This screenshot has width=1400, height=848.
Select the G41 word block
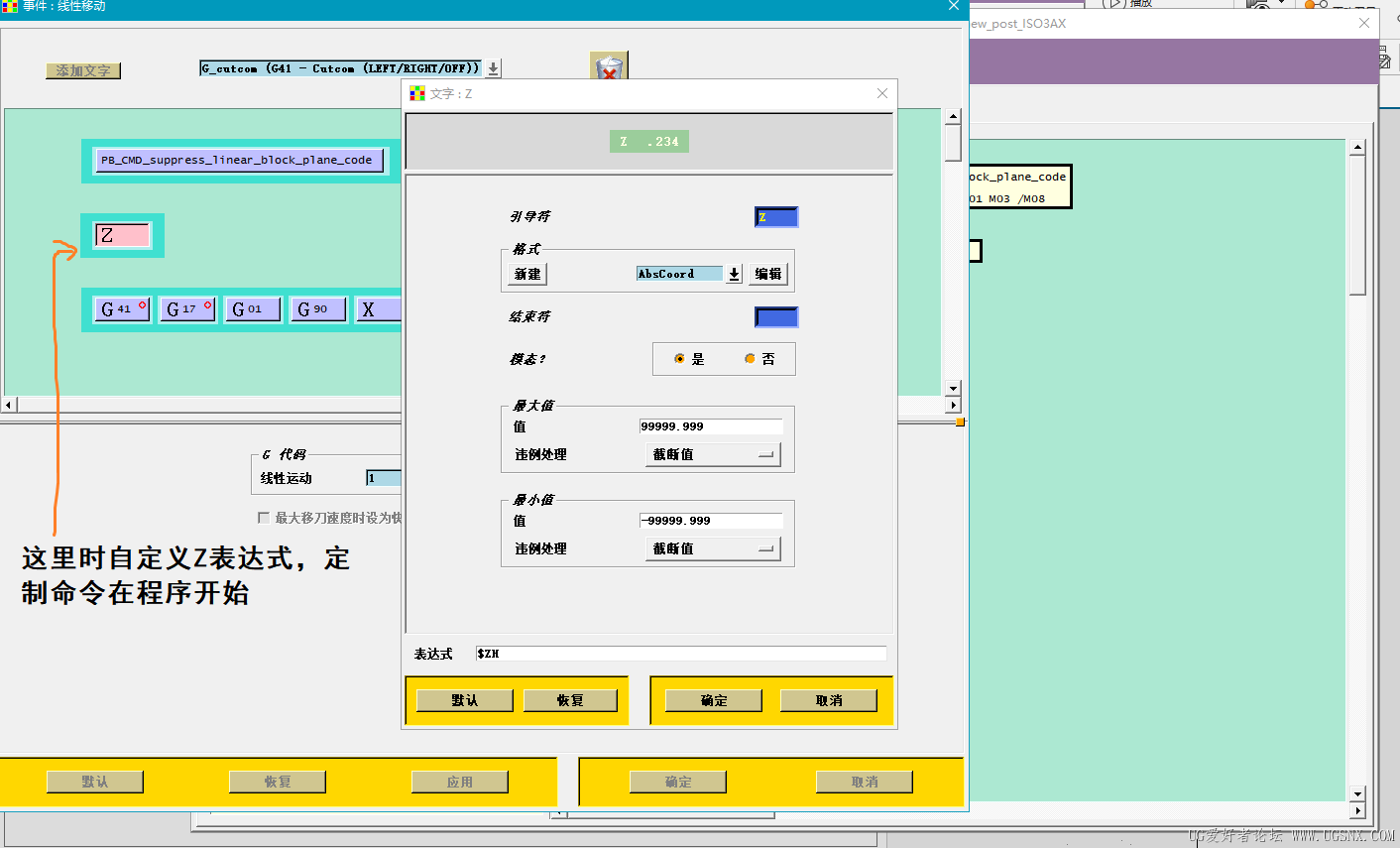pos(123,309)
